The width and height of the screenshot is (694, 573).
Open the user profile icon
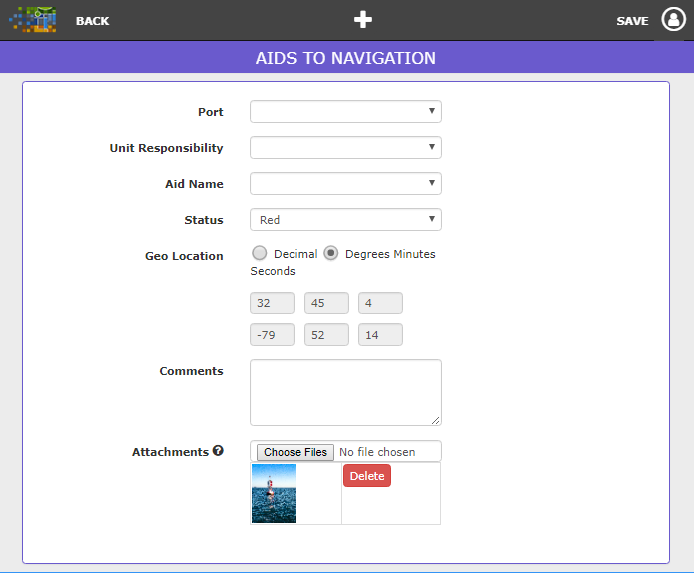pyautogui.click(x=673, y=19)
